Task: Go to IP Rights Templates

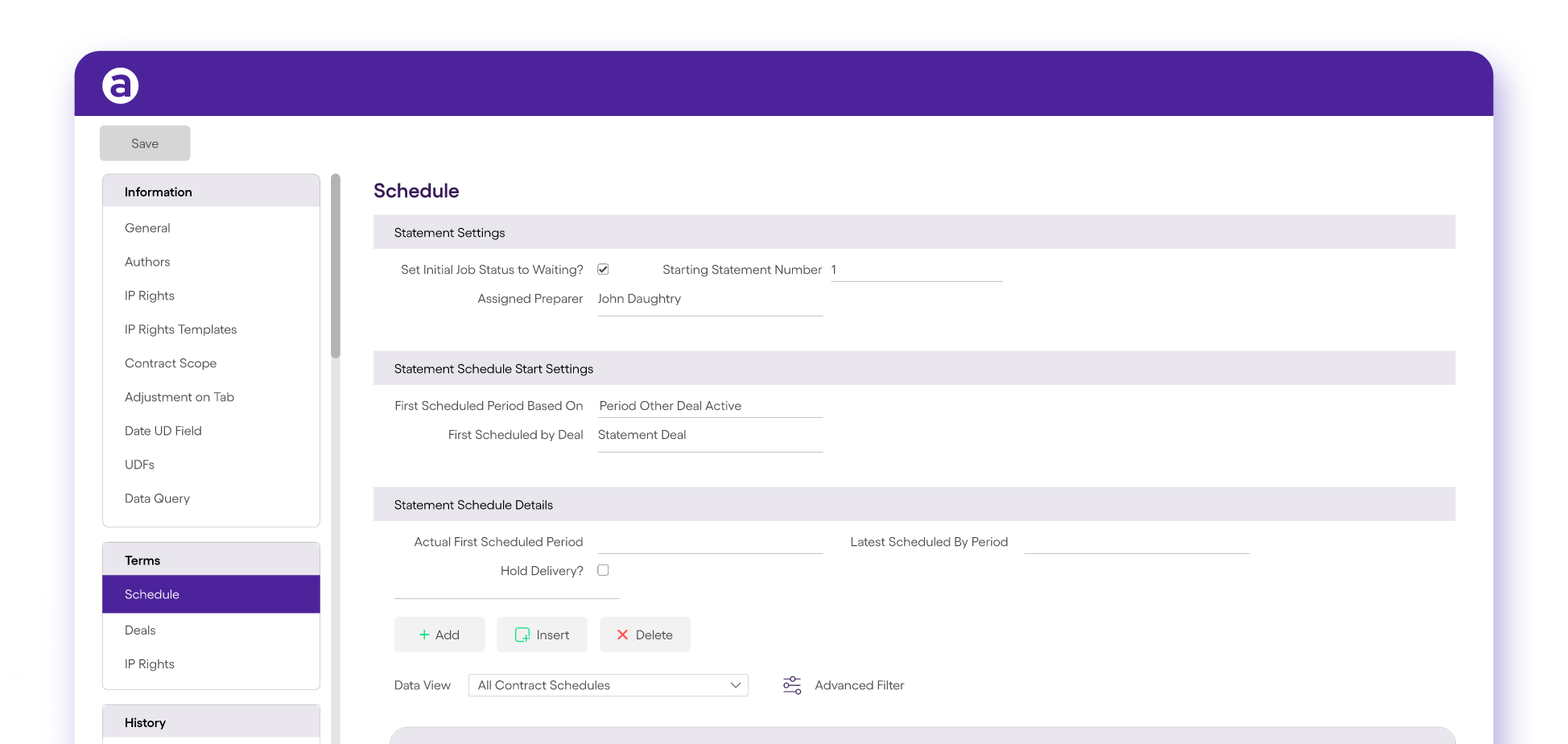Action: click(180, 329)
